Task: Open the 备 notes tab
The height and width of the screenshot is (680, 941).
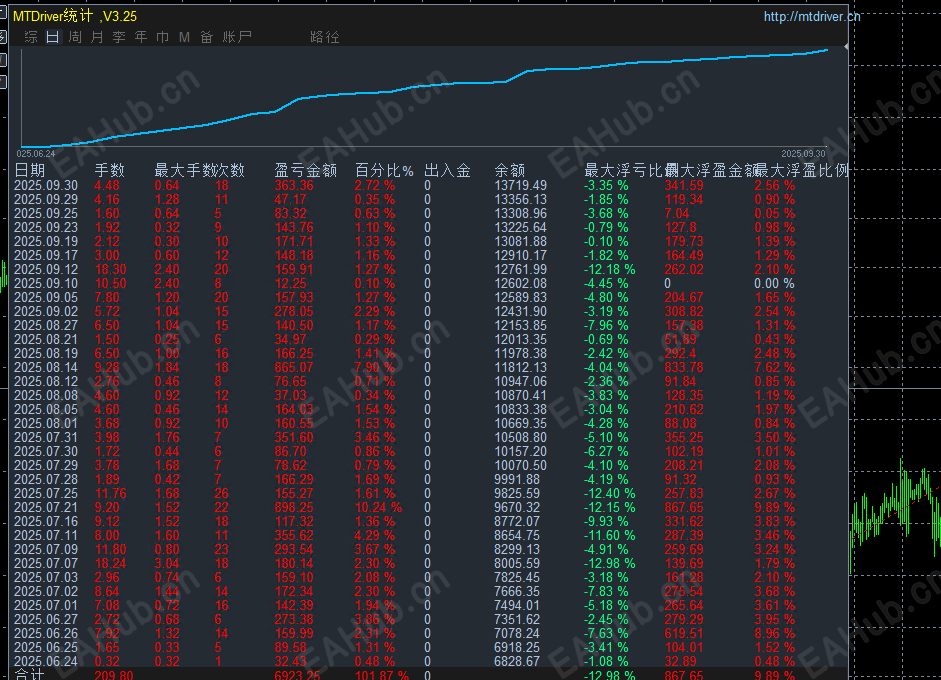Action: coord(206,37)
